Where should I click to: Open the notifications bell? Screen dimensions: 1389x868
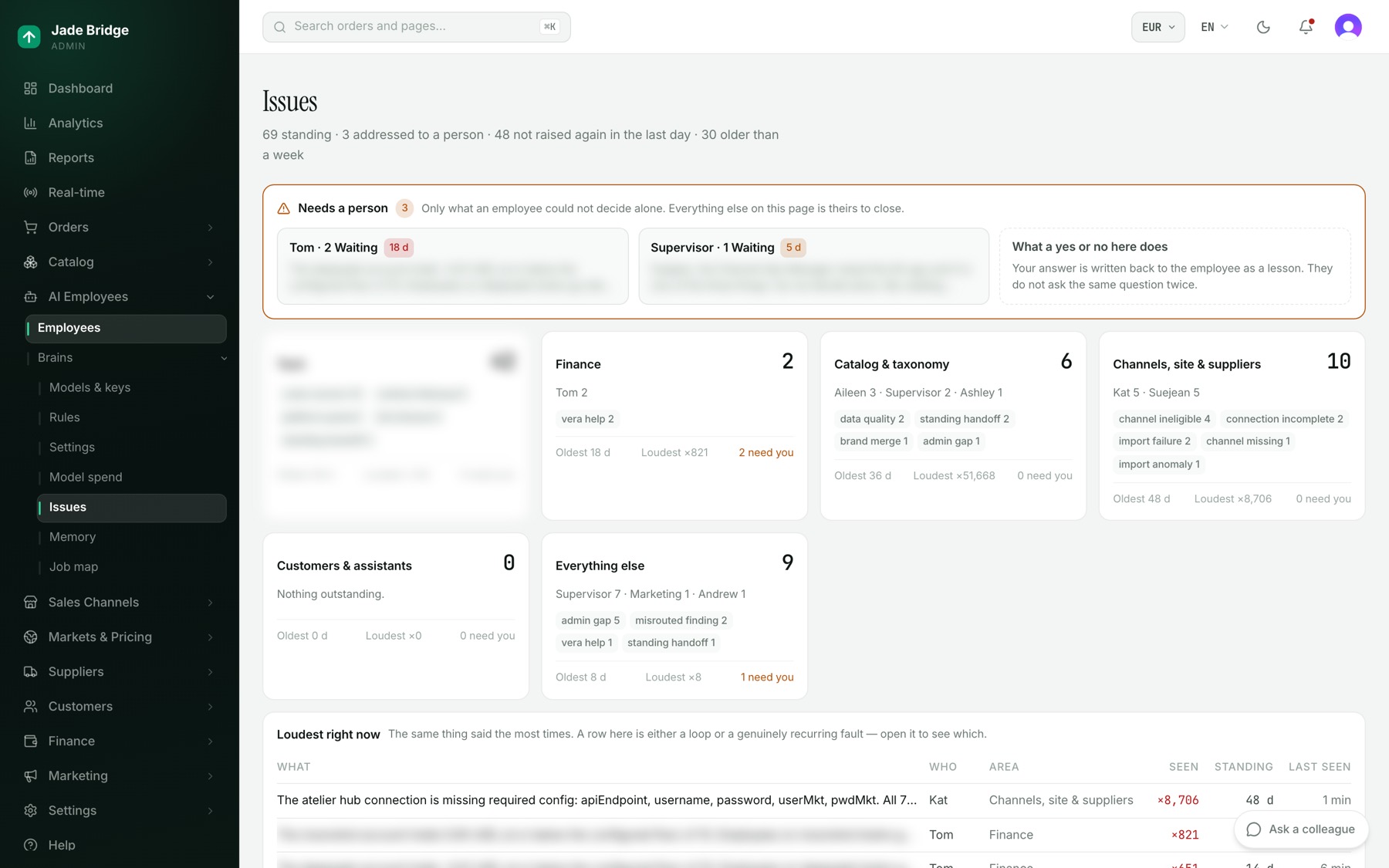[x=1306, y=27]
